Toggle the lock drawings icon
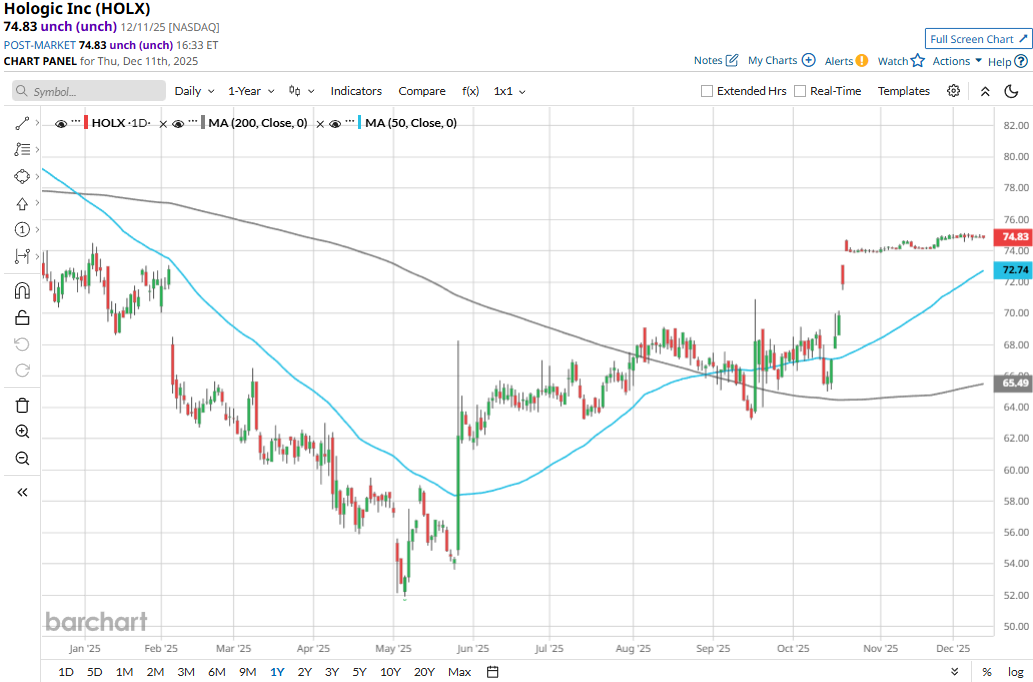Screen dimensions: 1033x682 coord(22,318)
